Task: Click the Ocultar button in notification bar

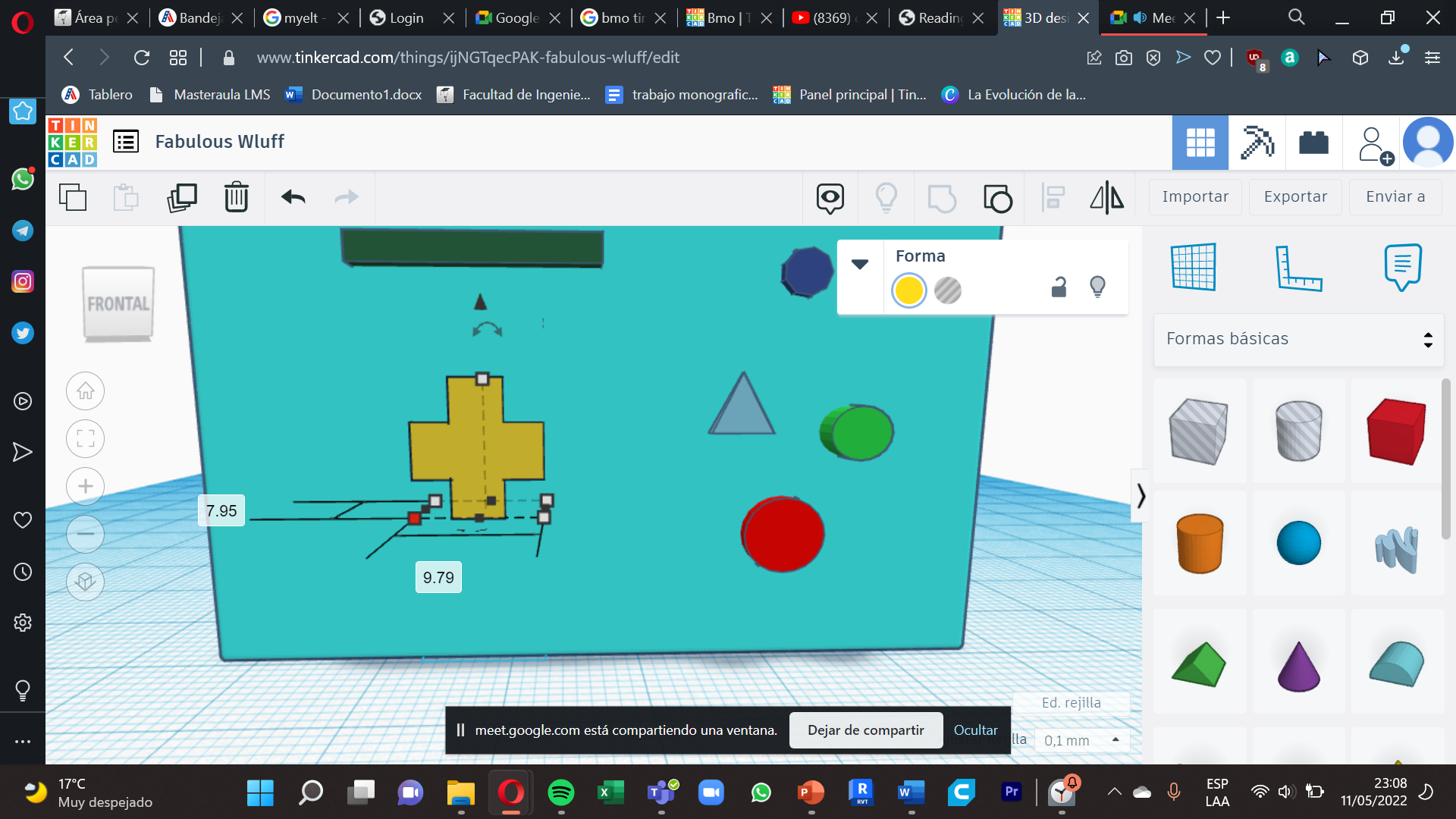Action: point(975,729)
